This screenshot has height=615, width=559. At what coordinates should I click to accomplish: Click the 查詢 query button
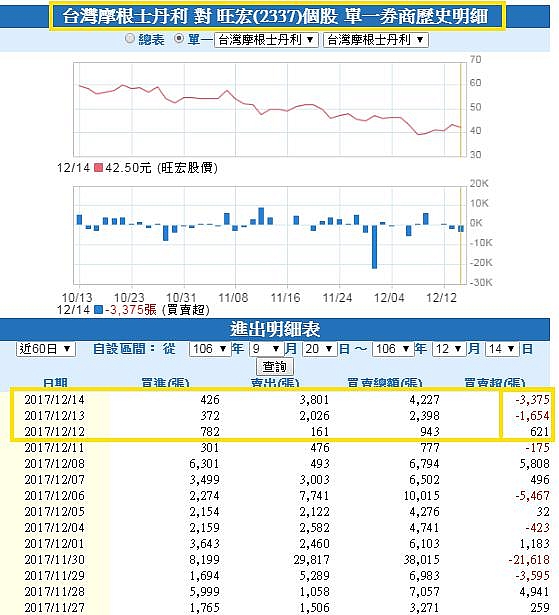point(275,367)
